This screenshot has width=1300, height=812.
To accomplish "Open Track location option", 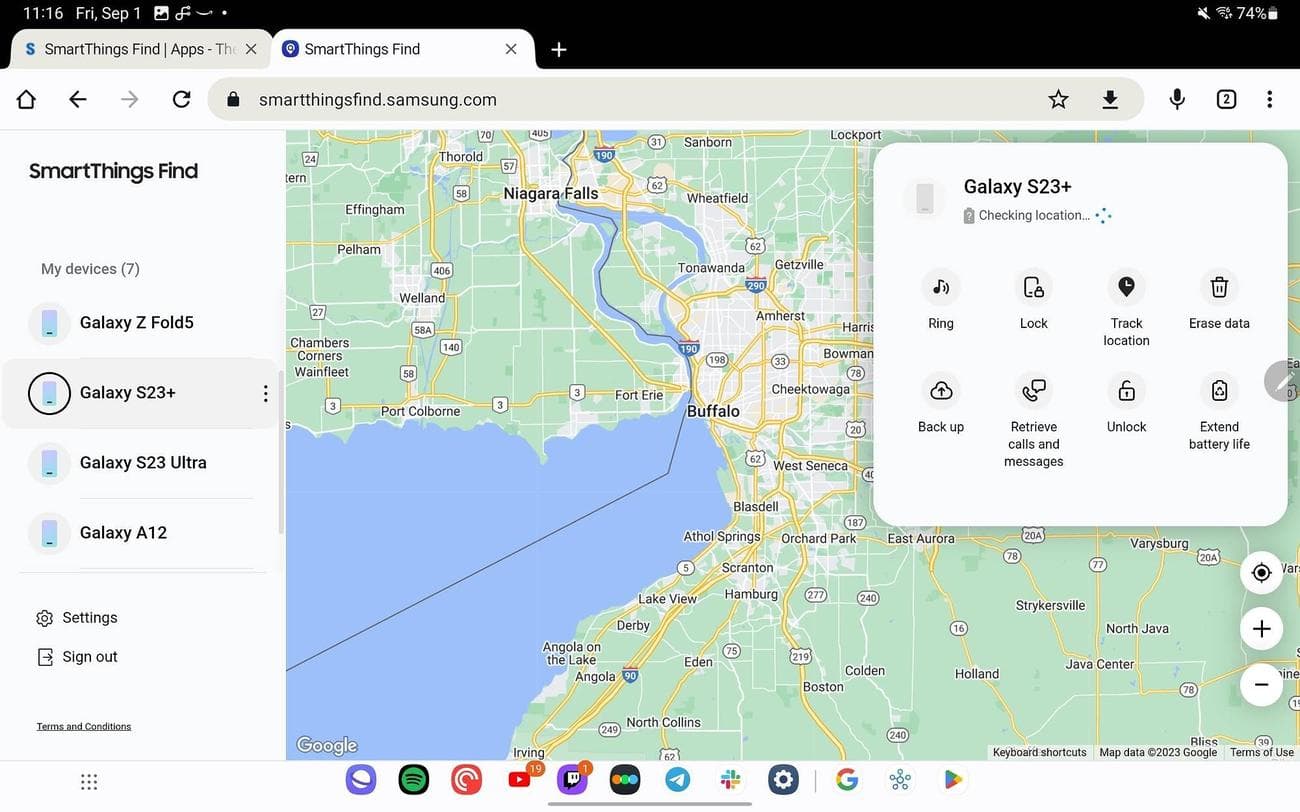I will [1126, 288].
